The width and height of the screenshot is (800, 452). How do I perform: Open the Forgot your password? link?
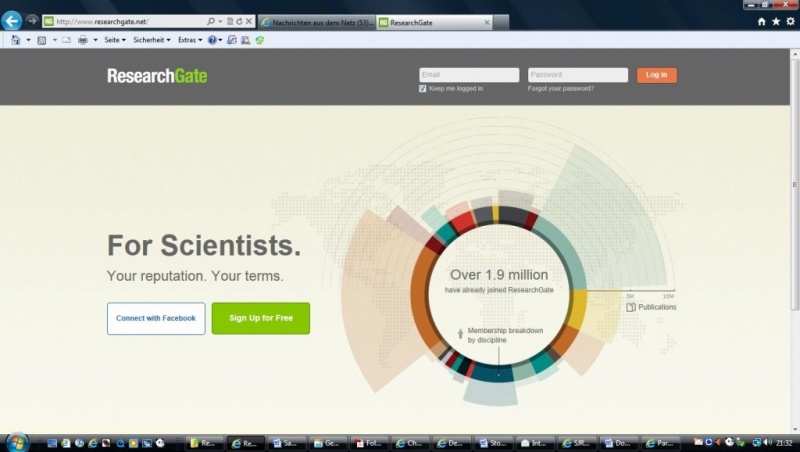(x=561, y=89)
